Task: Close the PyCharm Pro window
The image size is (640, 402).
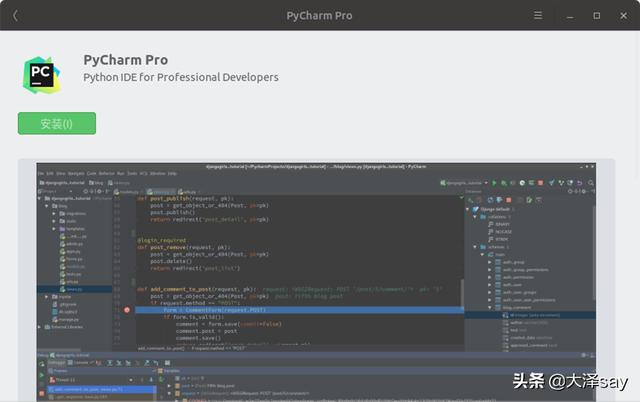Action: pyautogui.click(x=623, y=16)
